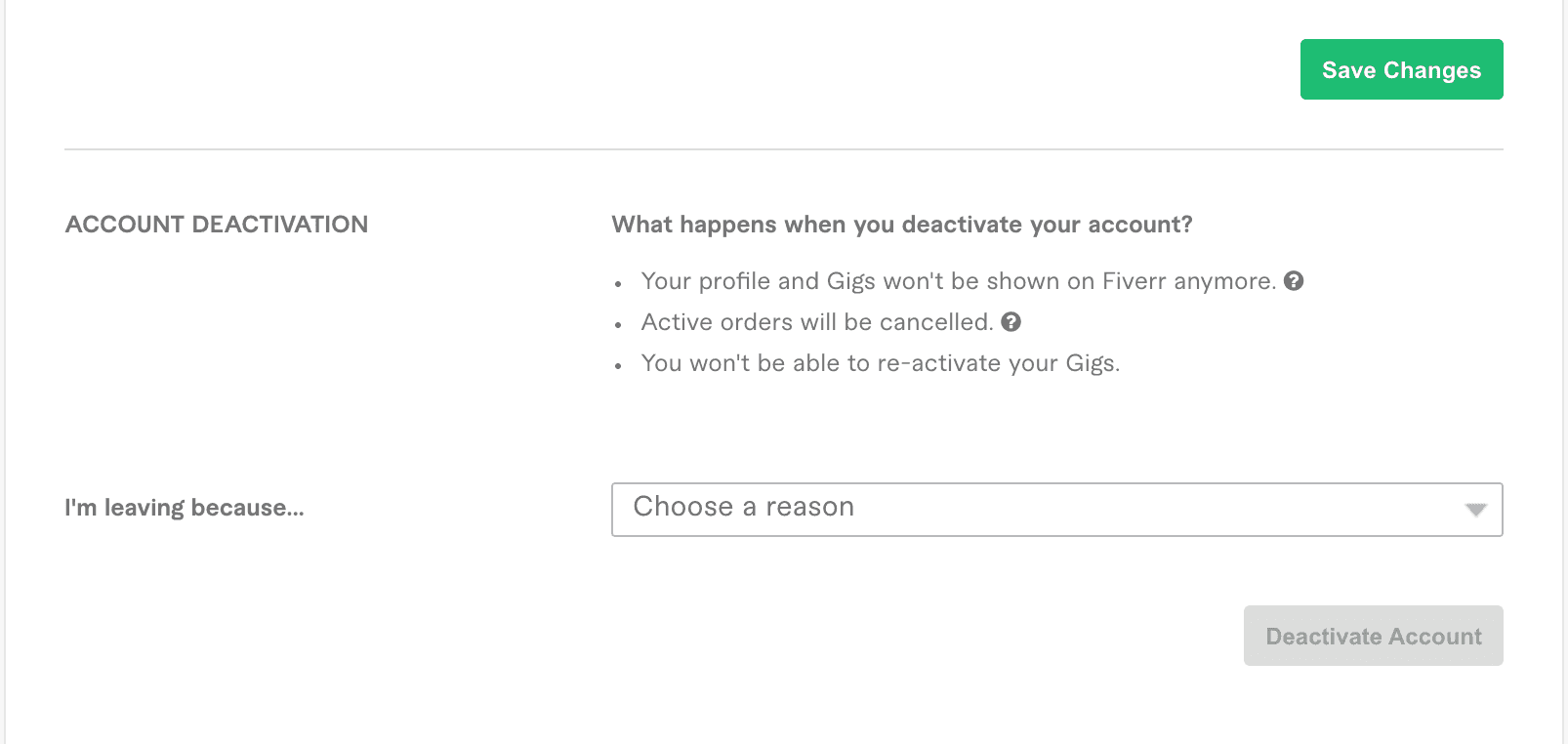Click the Active orders will be cancelled text
Viewport: 1568px width, 744px height.
click(x=817, y=322)
